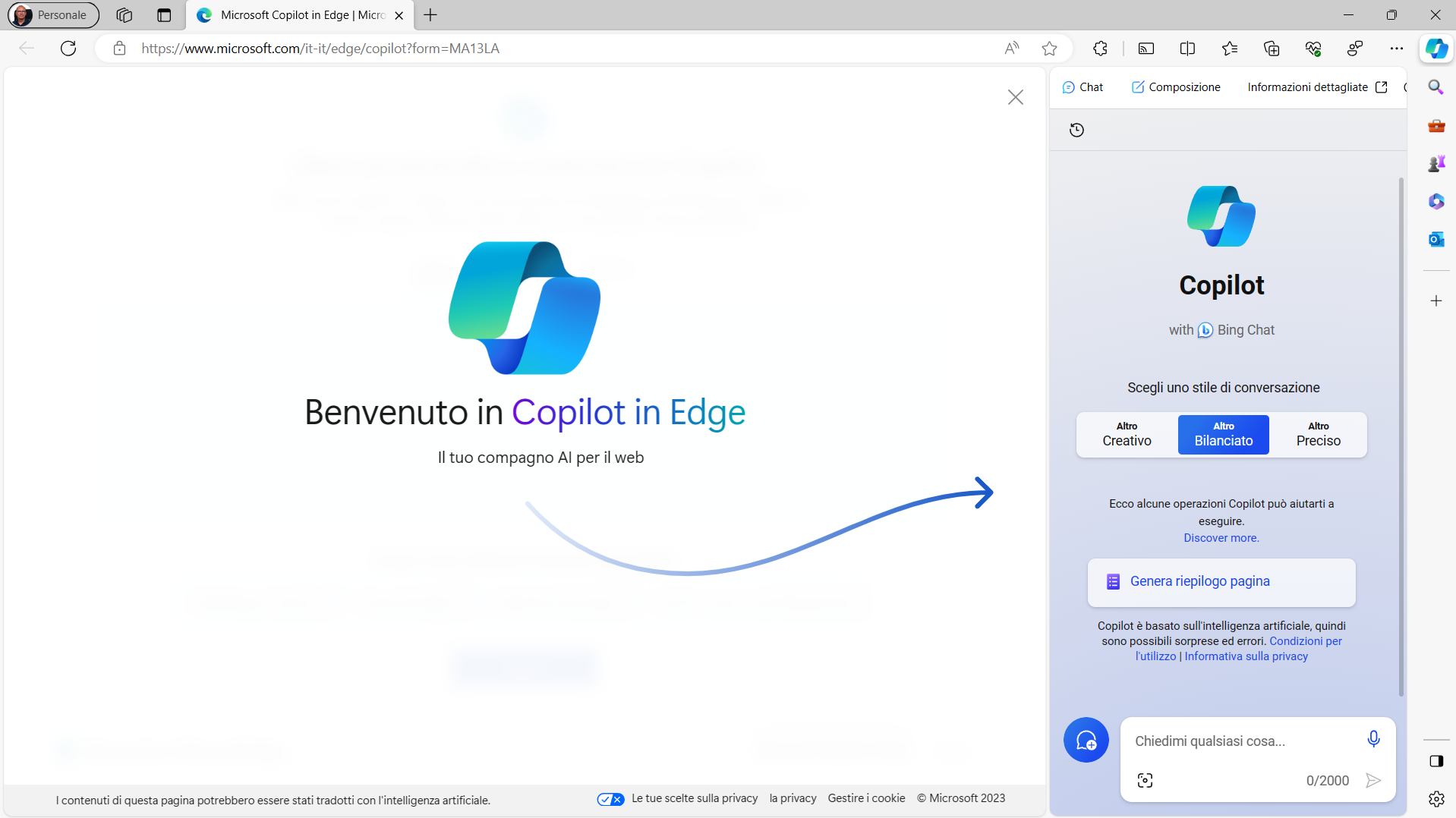Follow the Discover more link
Viewport: 1456px width, 818px height.
click(x=1221, y=538)
